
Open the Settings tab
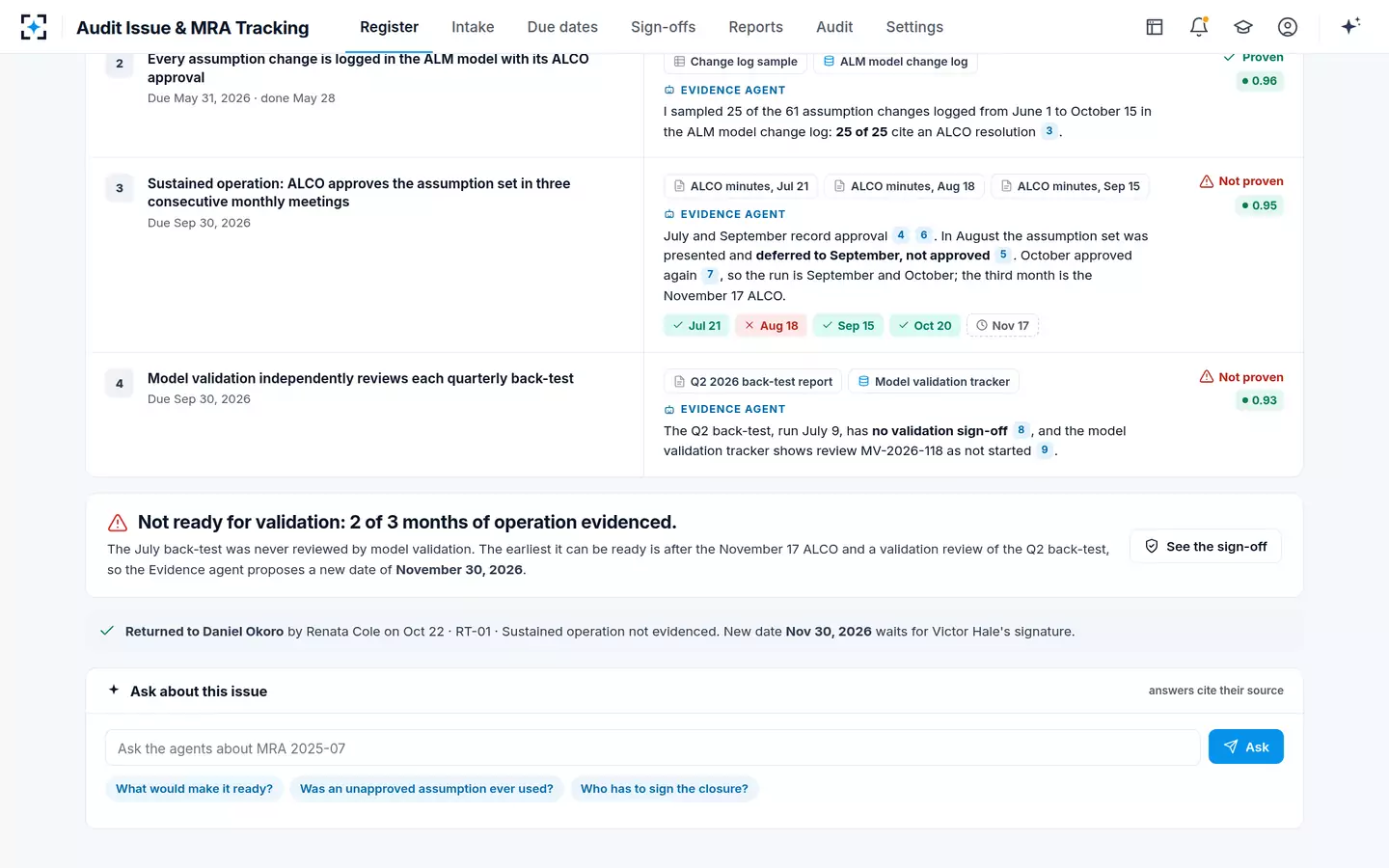(914, 27)
